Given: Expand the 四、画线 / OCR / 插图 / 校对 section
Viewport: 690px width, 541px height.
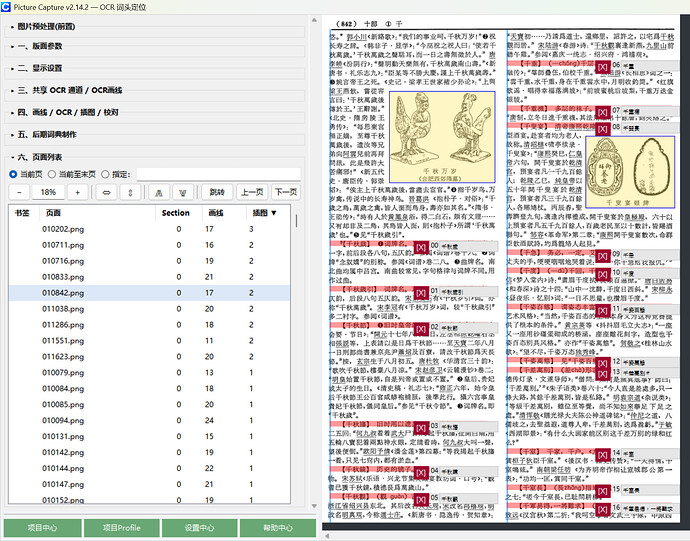Looking at the screenshot, I should pyautogui.click(x=67, y=112).
